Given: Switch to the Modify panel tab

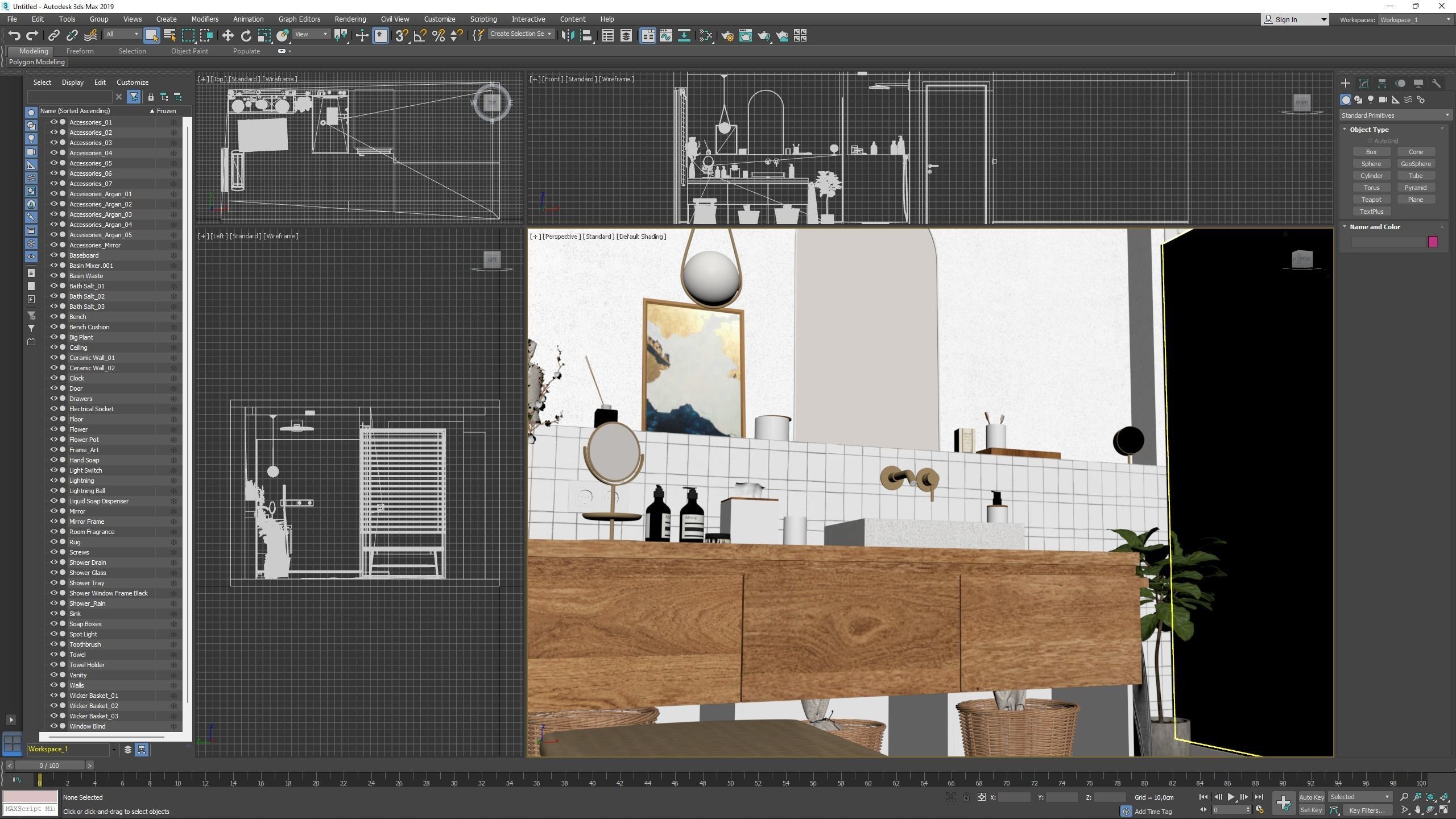Looking at the screenshot, I should point(1364,83).
